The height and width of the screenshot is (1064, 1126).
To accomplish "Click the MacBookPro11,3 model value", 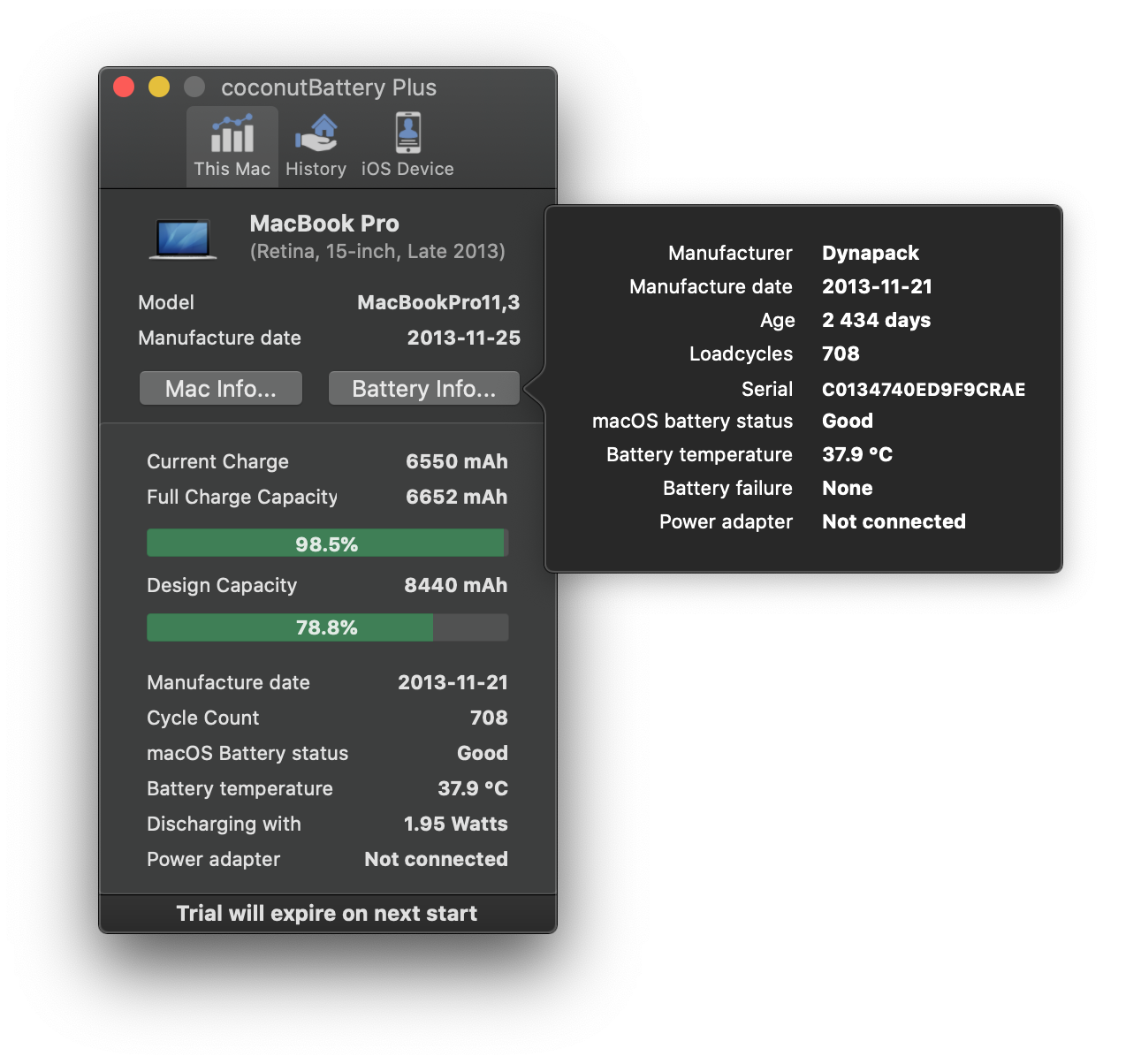I will [x=438, y=303].
